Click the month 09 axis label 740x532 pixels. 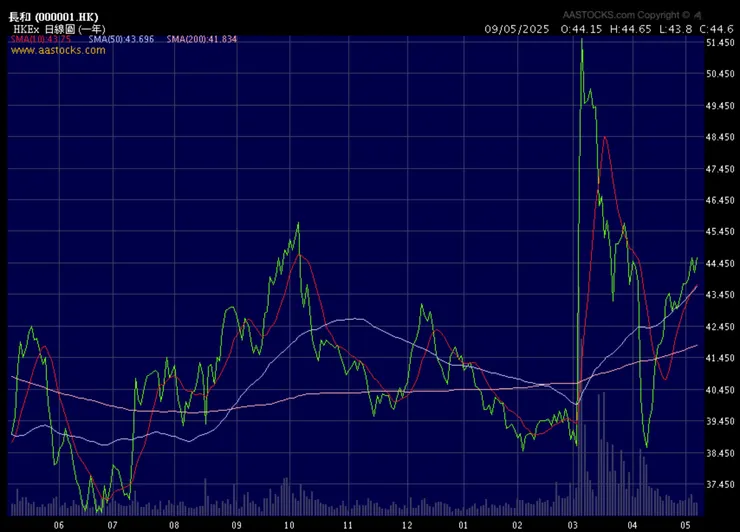tap(236, 525)
